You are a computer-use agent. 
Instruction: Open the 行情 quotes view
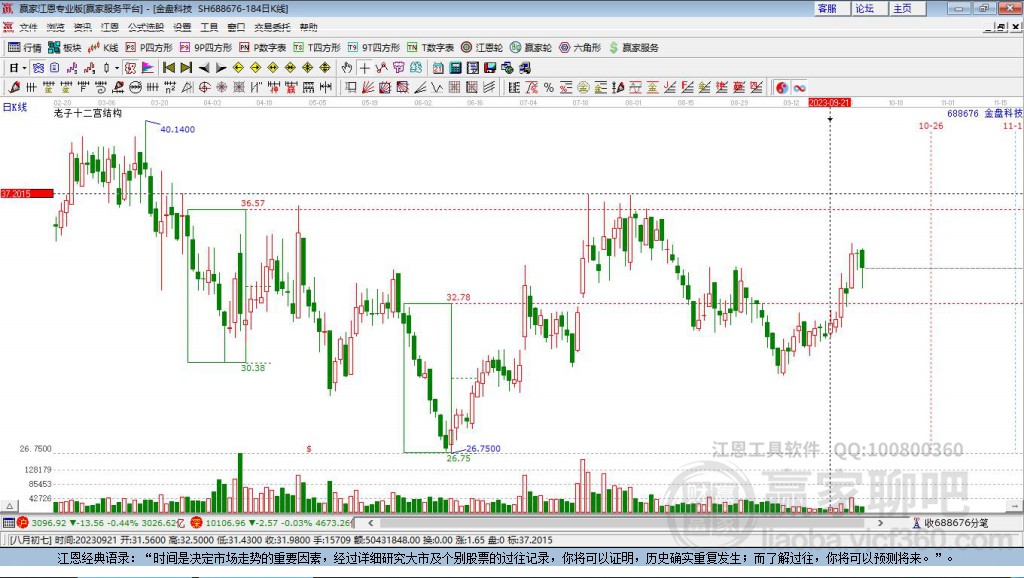[24, 48]
